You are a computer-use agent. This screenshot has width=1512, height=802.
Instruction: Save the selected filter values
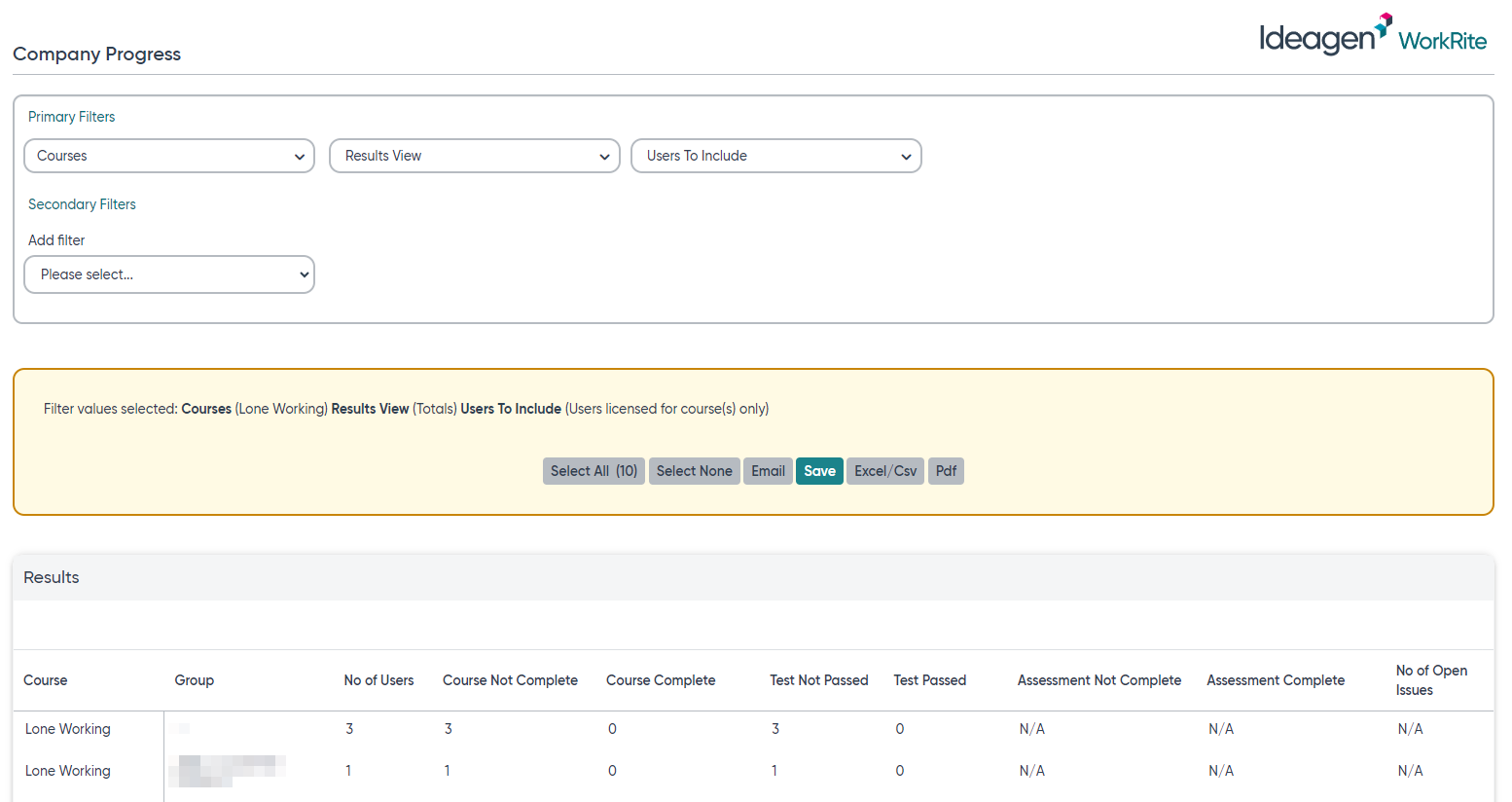pos(819,471)
